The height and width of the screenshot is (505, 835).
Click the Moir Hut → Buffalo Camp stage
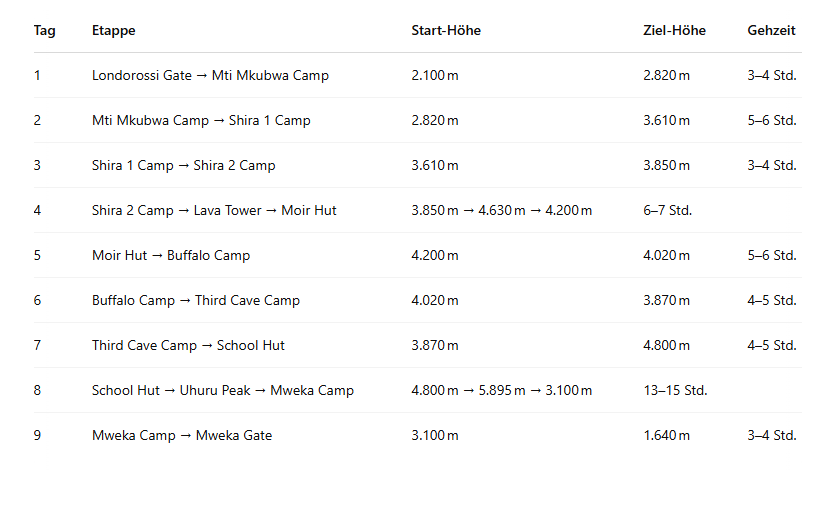pyautogui.click(x=171, y=256)
